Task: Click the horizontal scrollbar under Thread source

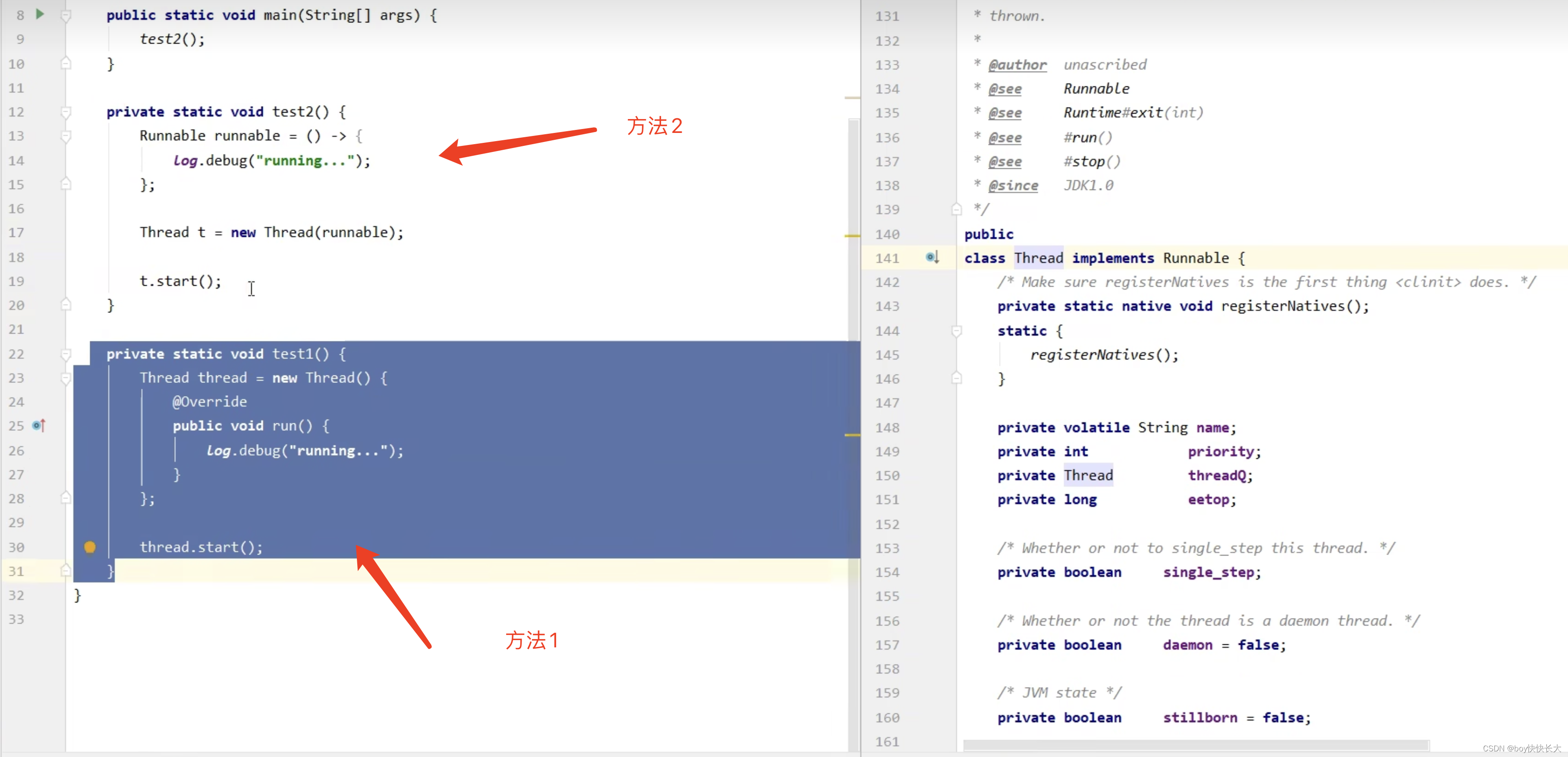Action: (1196, 745)
